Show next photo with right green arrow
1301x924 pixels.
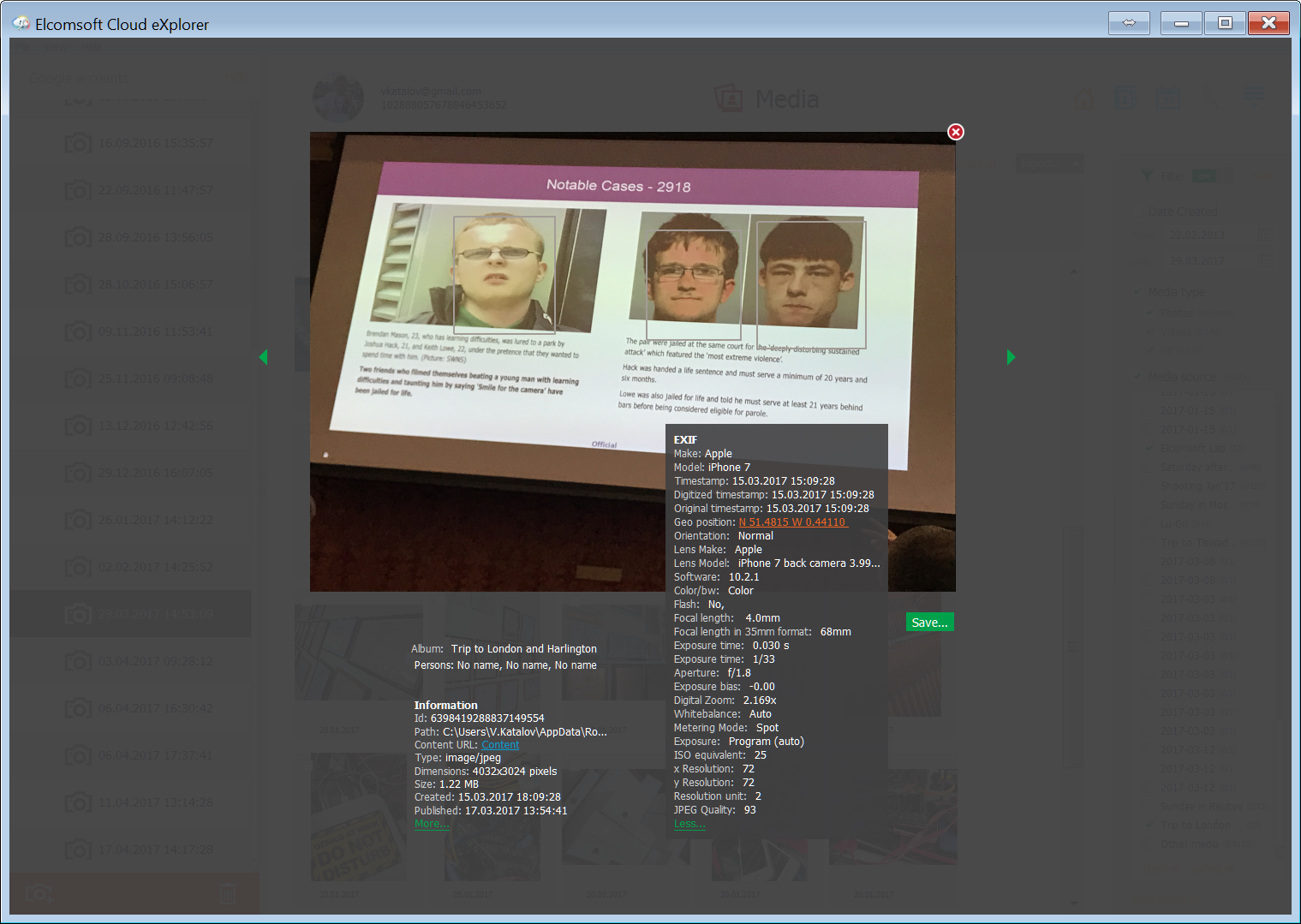[x=1011, y=357]
